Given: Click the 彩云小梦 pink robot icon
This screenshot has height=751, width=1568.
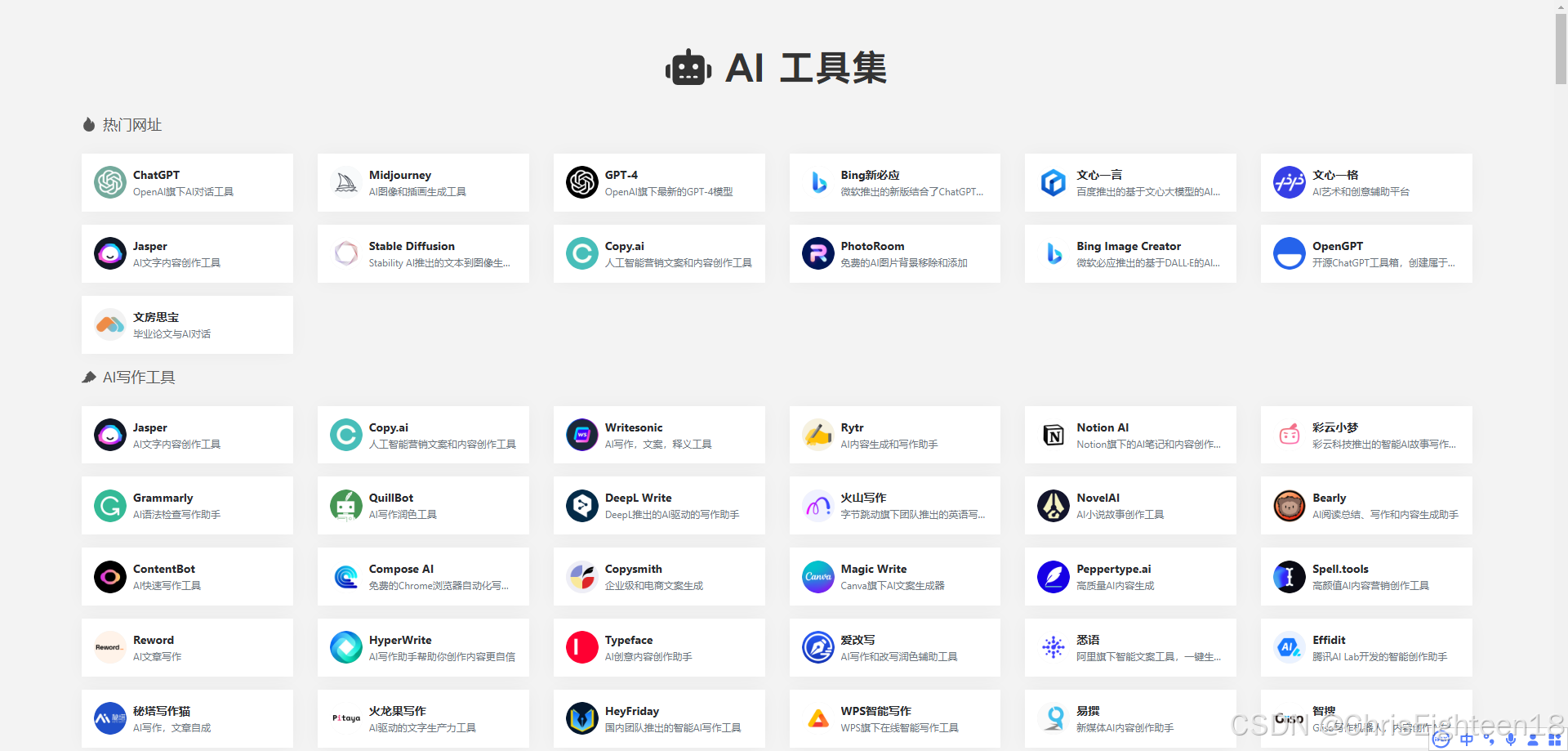Looking at the screenshot, I should 1290,435.
